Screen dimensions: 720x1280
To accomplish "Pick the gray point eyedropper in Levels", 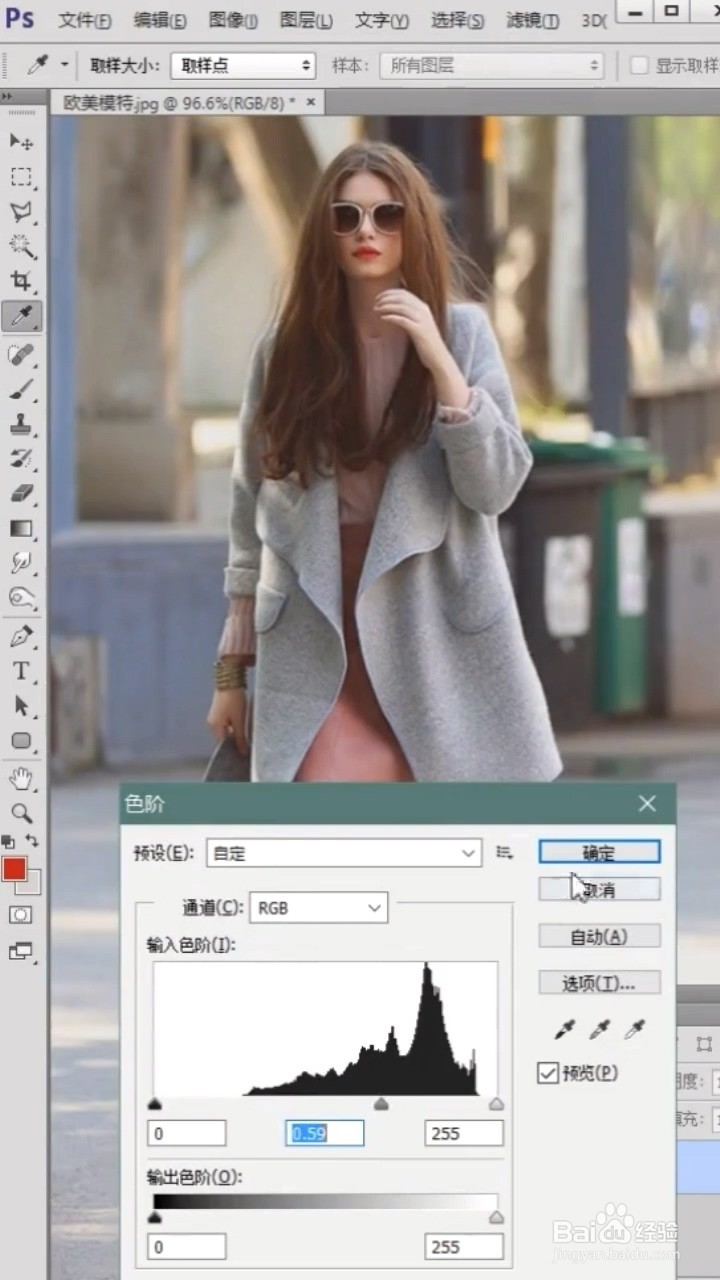I will (x=599, y=1029).
